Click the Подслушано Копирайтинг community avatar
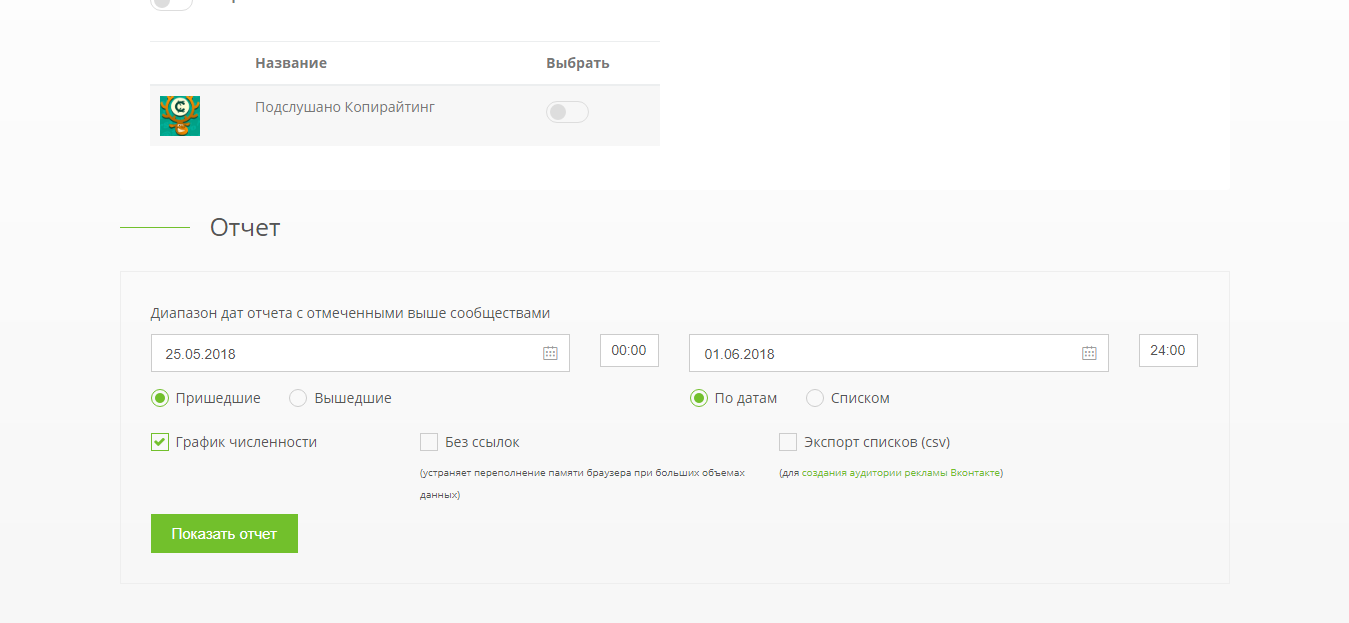The width and height of the screenshot is (1349, 623). [x=180, y=116]
